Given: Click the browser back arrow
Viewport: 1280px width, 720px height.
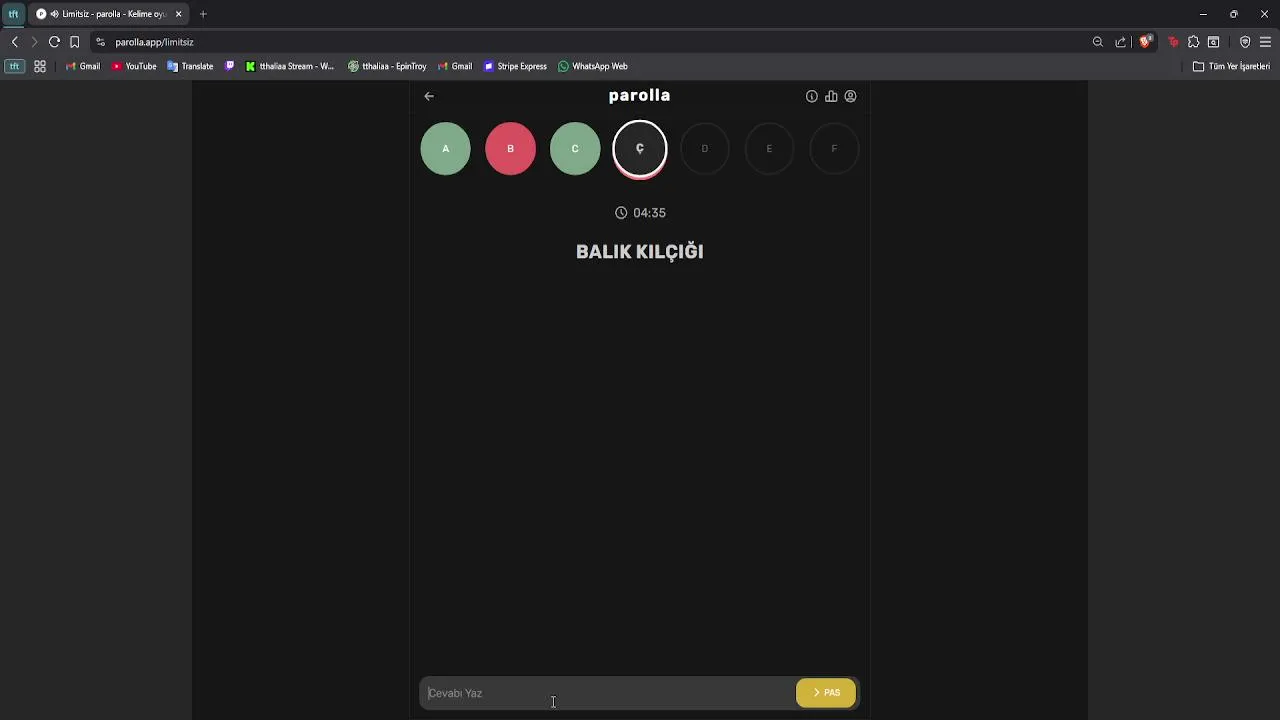Looking at the screenshot, I should coord(14,42).
